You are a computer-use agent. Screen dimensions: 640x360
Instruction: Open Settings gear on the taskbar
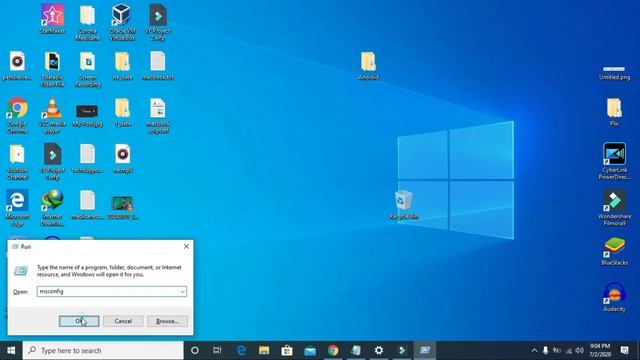(x=379, y=350)
